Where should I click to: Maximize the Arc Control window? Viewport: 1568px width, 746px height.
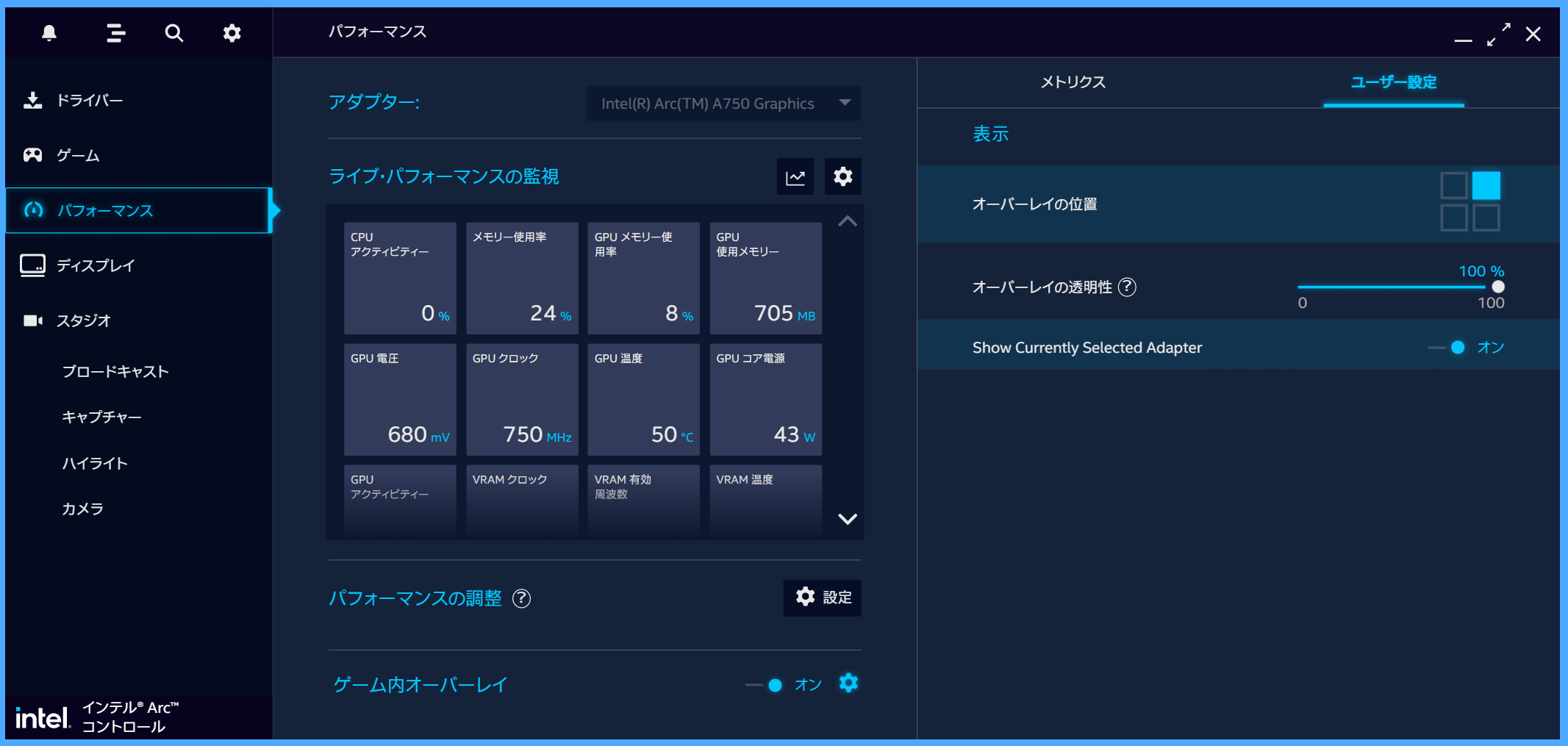(1498, 34)
